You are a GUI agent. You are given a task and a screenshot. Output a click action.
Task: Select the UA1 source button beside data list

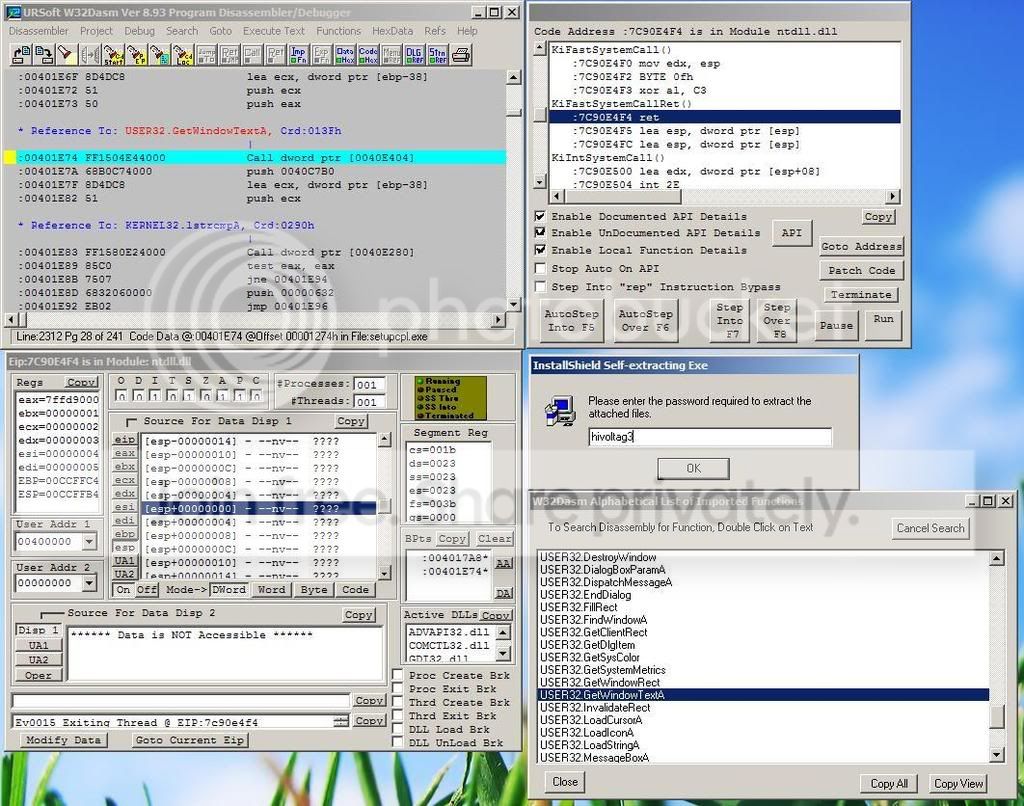(x=124, y=561)
